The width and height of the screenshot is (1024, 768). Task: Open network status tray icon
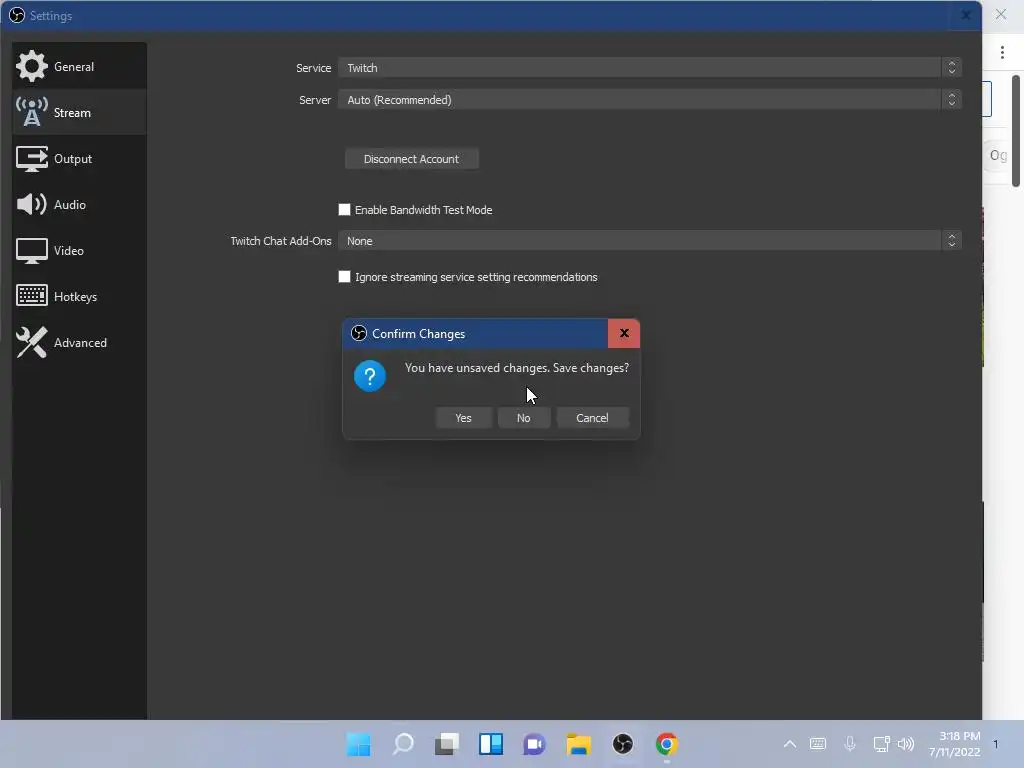point(881,744)
